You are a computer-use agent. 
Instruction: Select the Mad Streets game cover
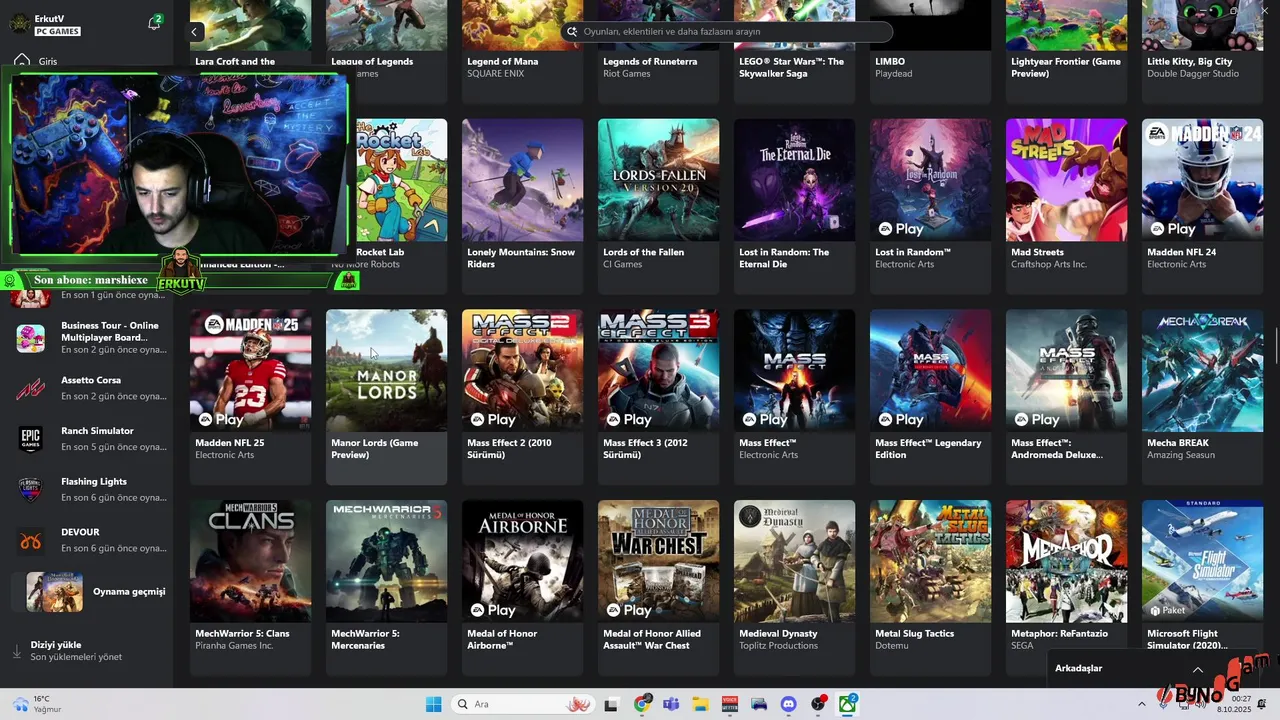tap(1066, 180)
